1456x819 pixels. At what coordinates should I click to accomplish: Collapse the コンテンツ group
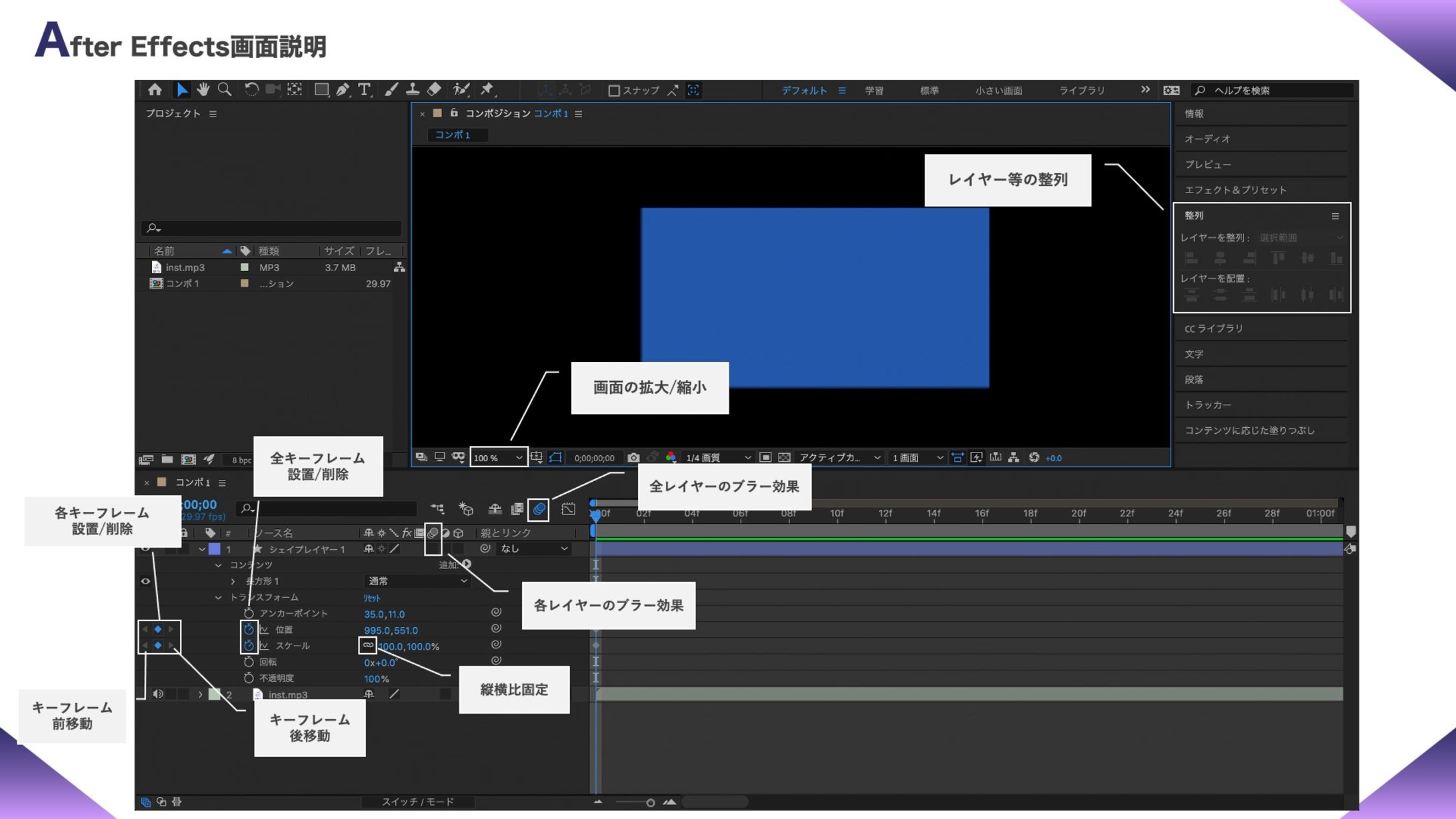218,565
